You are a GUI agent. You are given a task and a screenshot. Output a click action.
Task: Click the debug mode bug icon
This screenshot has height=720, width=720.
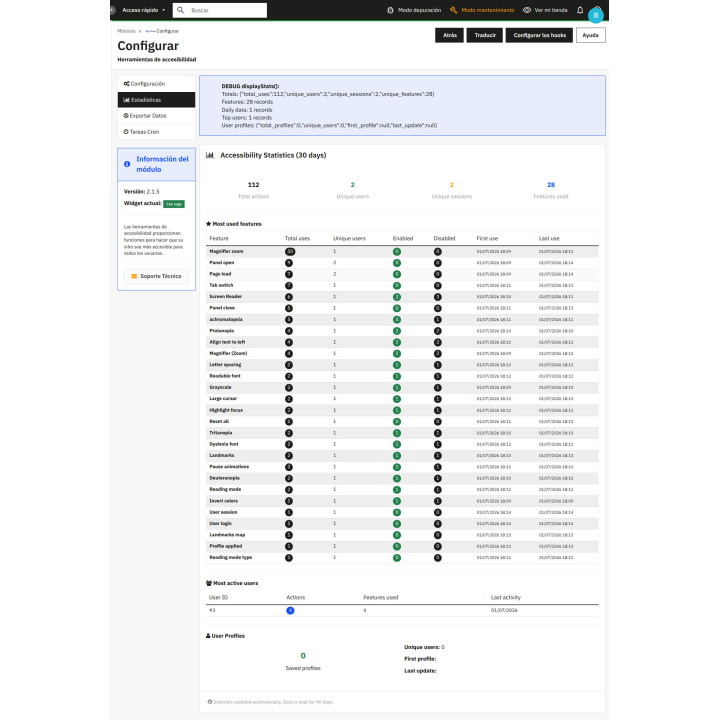(x=390, y=10)
